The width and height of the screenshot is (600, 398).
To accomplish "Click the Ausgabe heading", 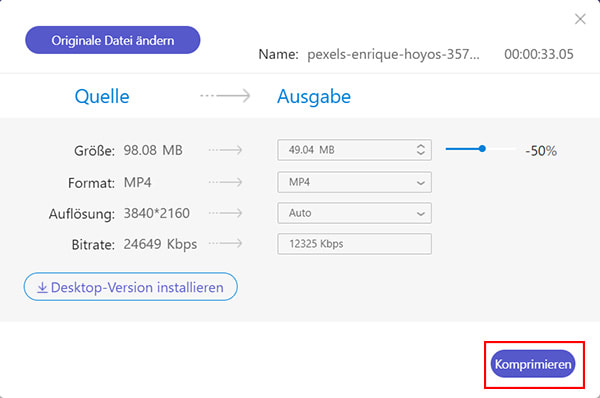I will point(314,96).
